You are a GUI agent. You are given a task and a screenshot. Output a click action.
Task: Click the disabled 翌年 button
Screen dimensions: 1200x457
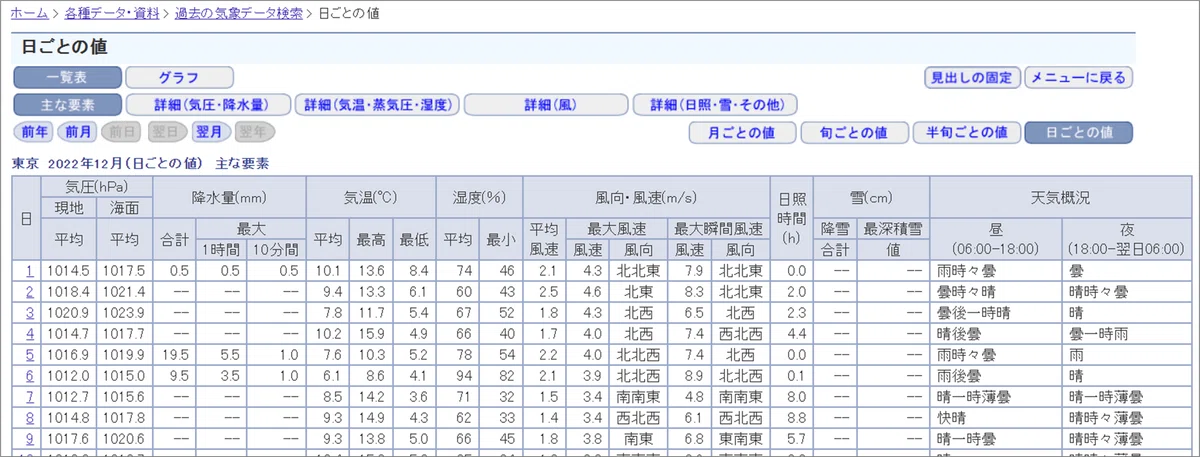[255, 131]
